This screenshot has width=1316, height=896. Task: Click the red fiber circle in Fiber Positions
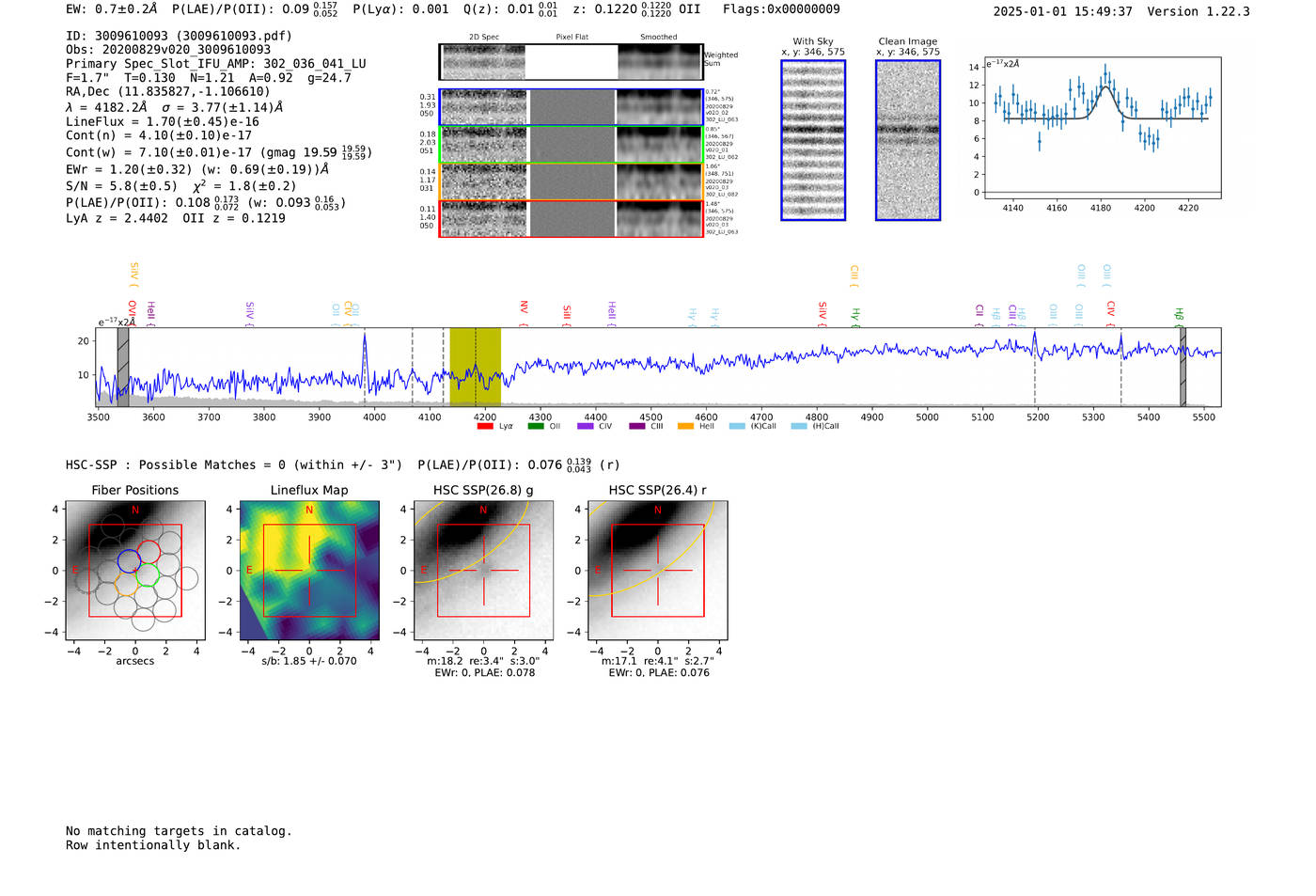point(149,552)
